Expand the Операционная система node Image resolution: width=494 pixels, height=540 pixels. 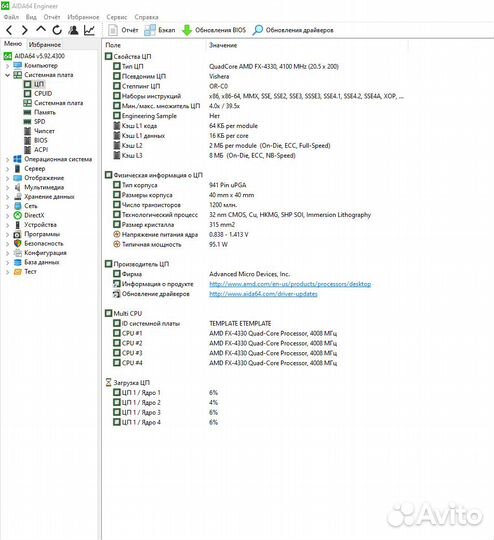click(x=8, y=159)
